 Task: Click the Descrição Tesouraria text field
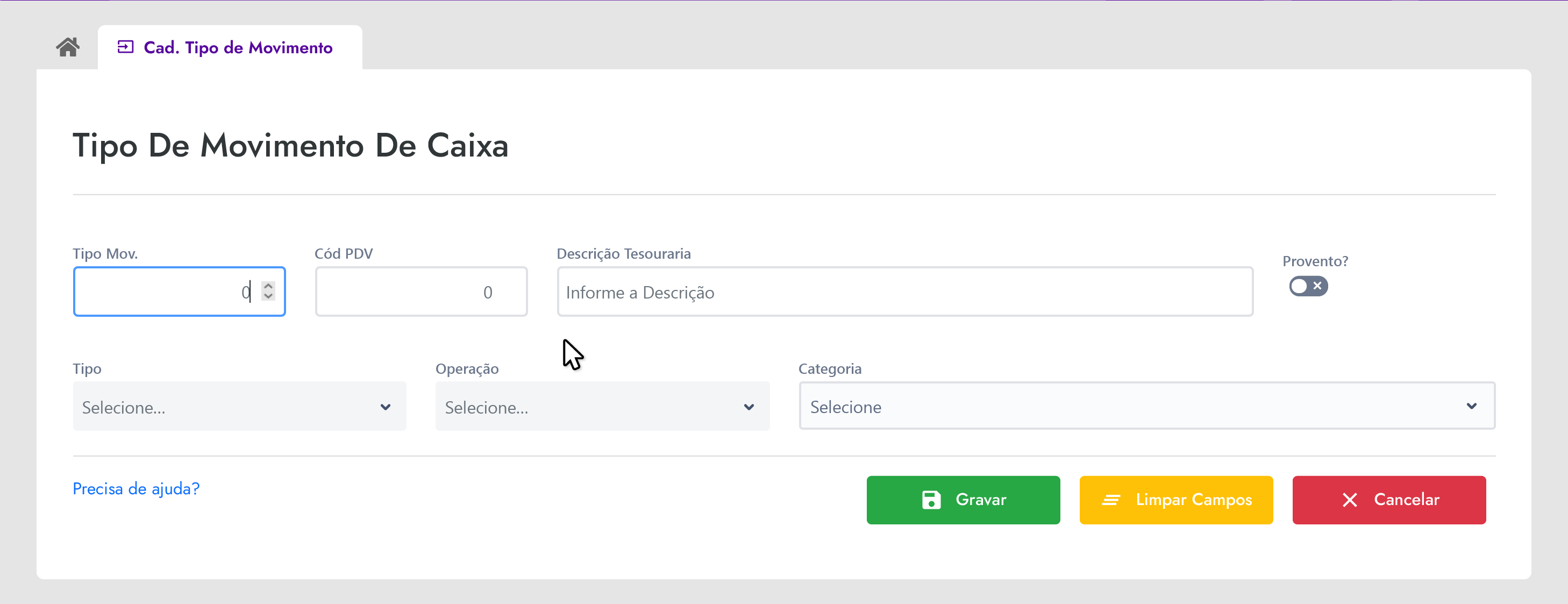[904, 292]
